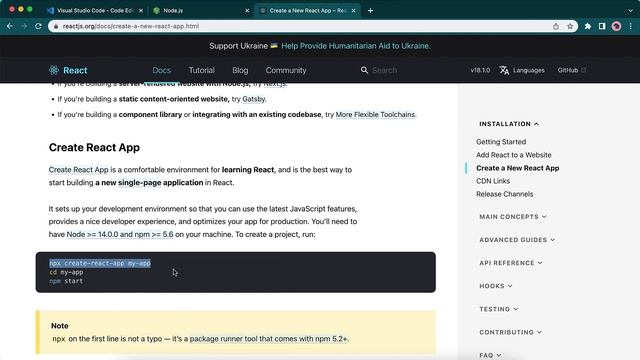Expand the Advanced Guides sidebar section
Image resolution: width=640 pixels, height=360 pixels.
pyautogui.click(x=517, y=240)
